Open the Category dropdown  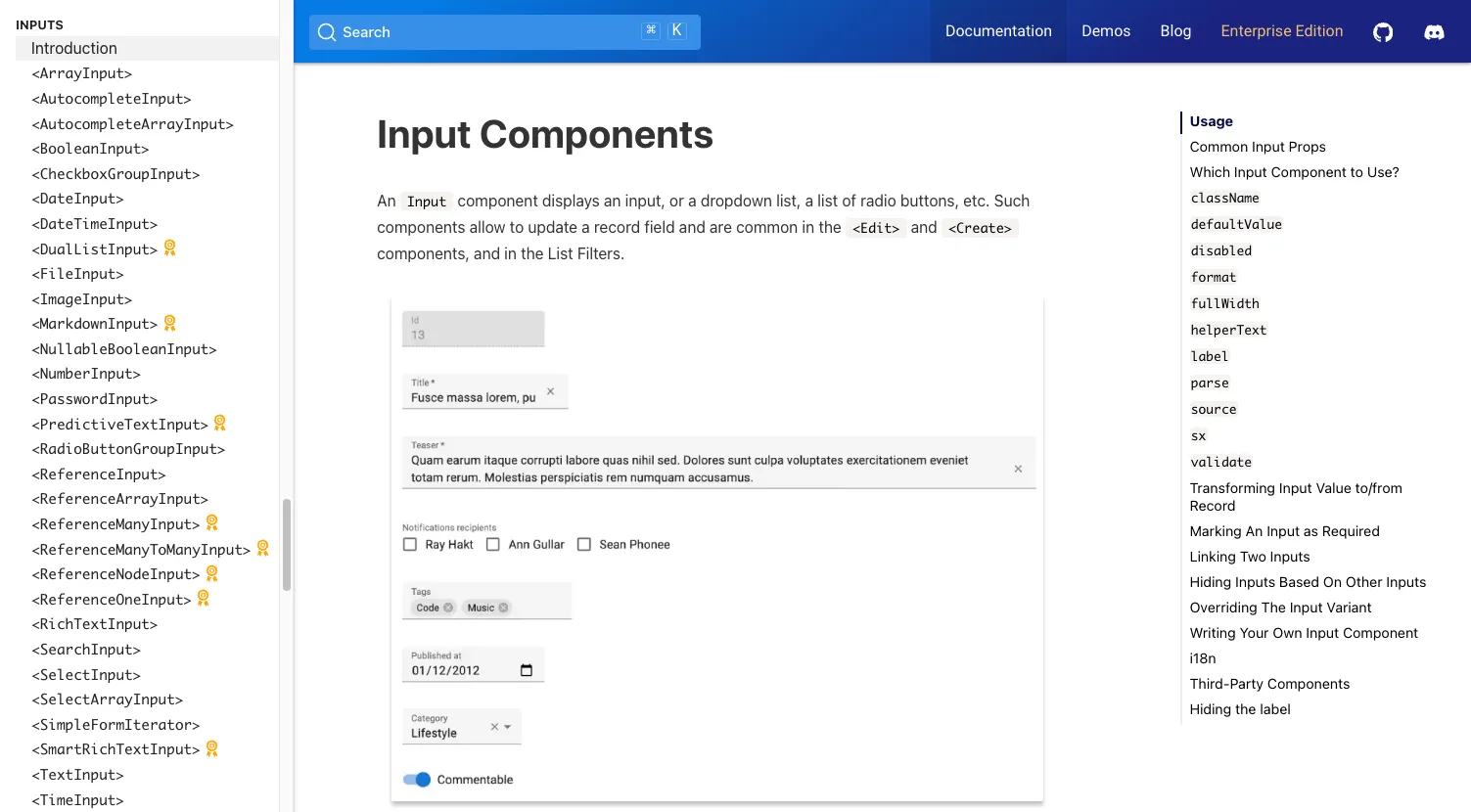click(507, 727)
